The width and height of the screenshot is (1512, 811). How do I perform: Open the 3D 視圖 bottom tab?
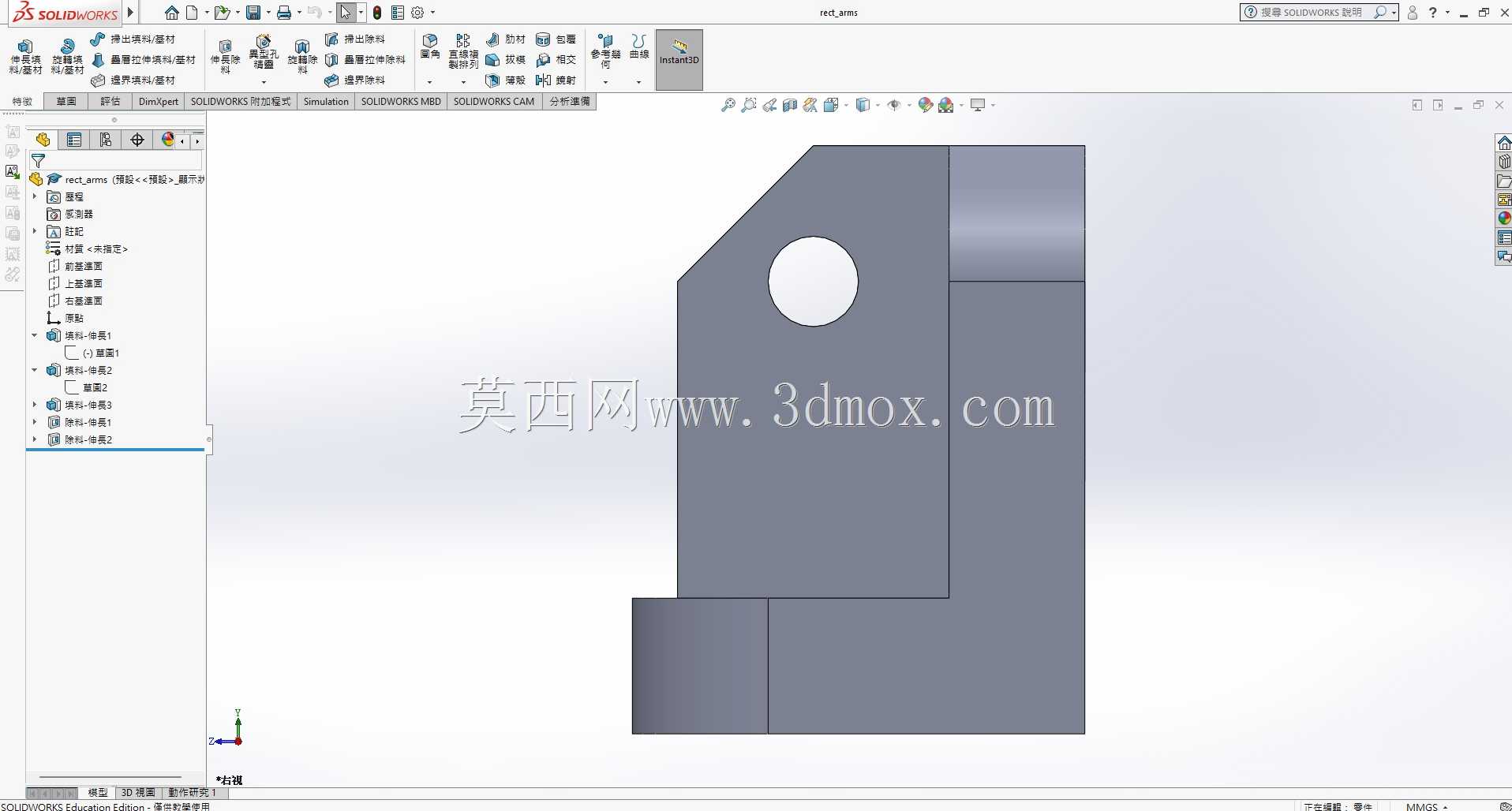click(x=138, y=792)
